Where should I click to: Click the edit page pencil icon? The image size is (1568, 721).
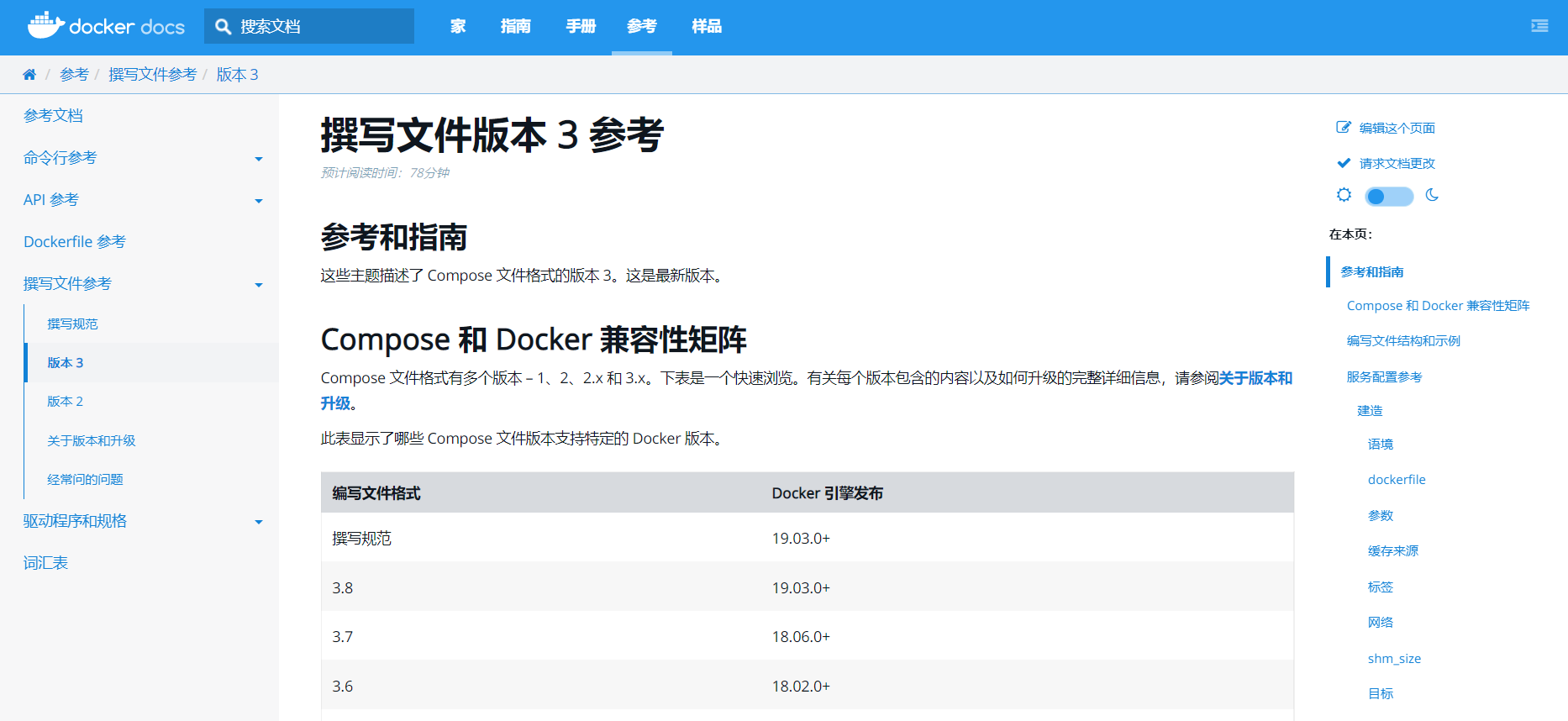(1344, 128)
